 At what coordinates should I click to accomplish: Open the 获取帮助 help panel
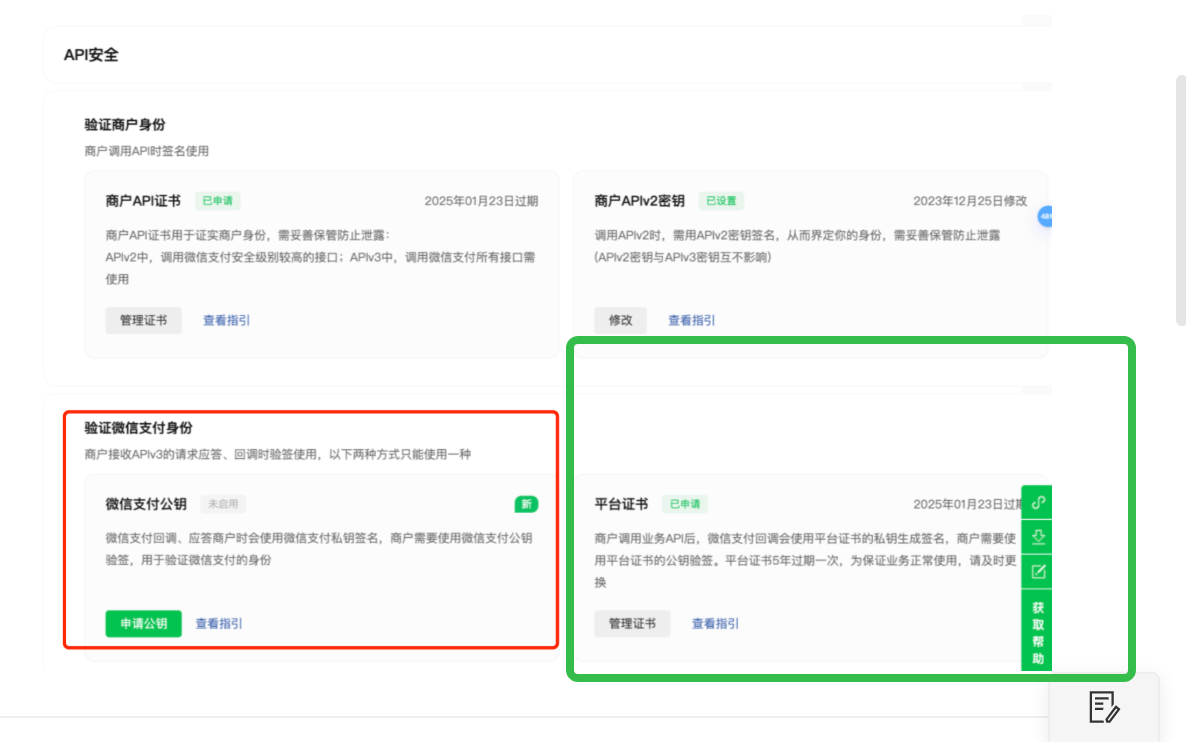1038,632
